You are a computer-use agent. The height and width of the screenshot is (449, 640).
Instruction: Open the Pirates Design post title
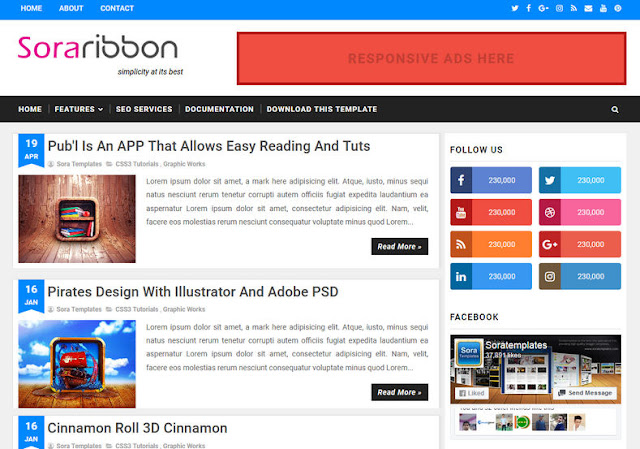(193, 292)
